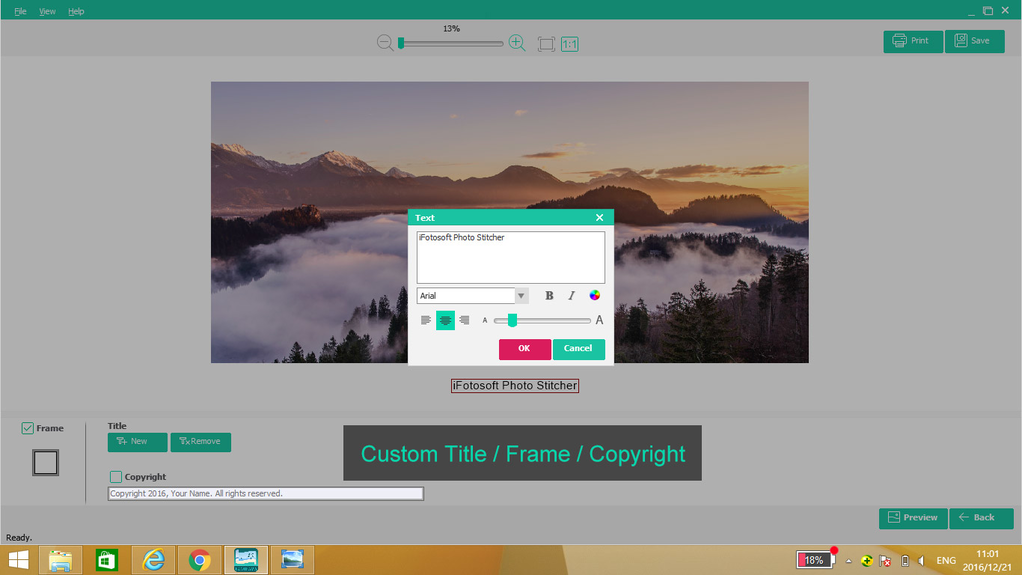Image resolution: width=1022 pixels, height=575 pixels.
Task: Click the zoom out magnifier icon
Action: [385, 43]
